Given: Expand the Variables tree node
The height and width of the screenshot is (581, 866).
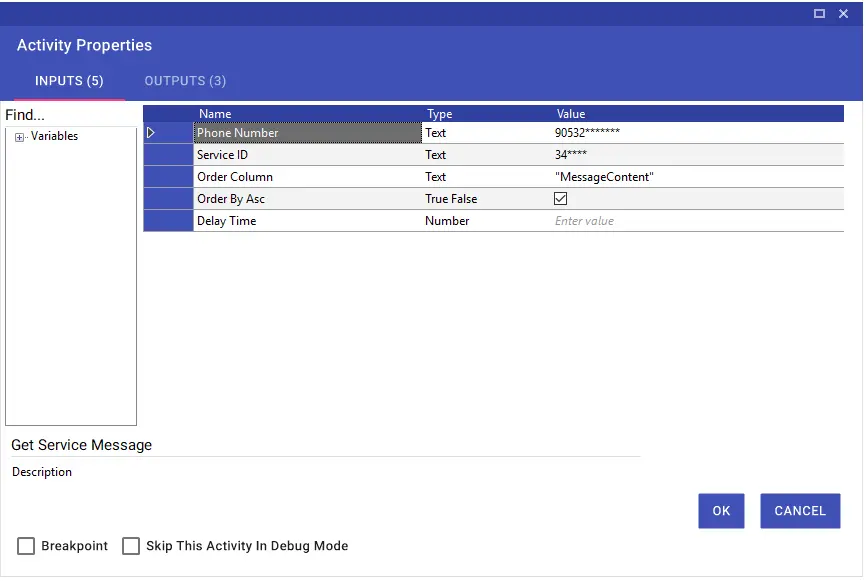Looking at the screenshot, I should [x=19, y=137].
